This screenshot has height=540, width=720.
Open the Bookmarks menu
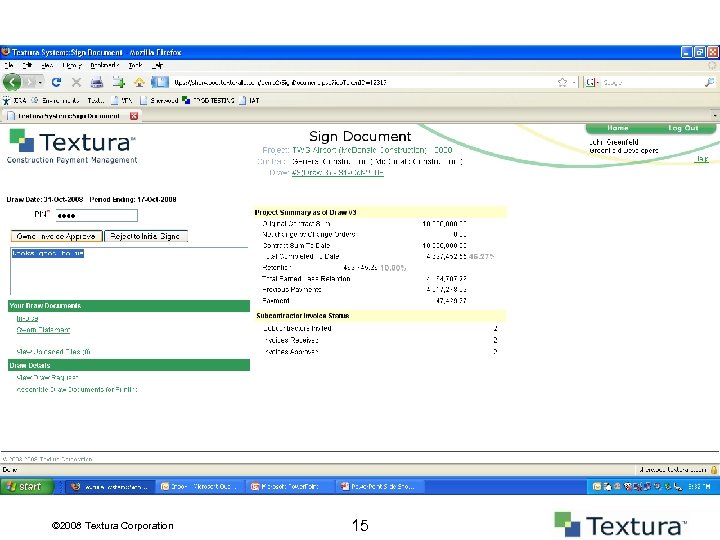tap(105, 65)
